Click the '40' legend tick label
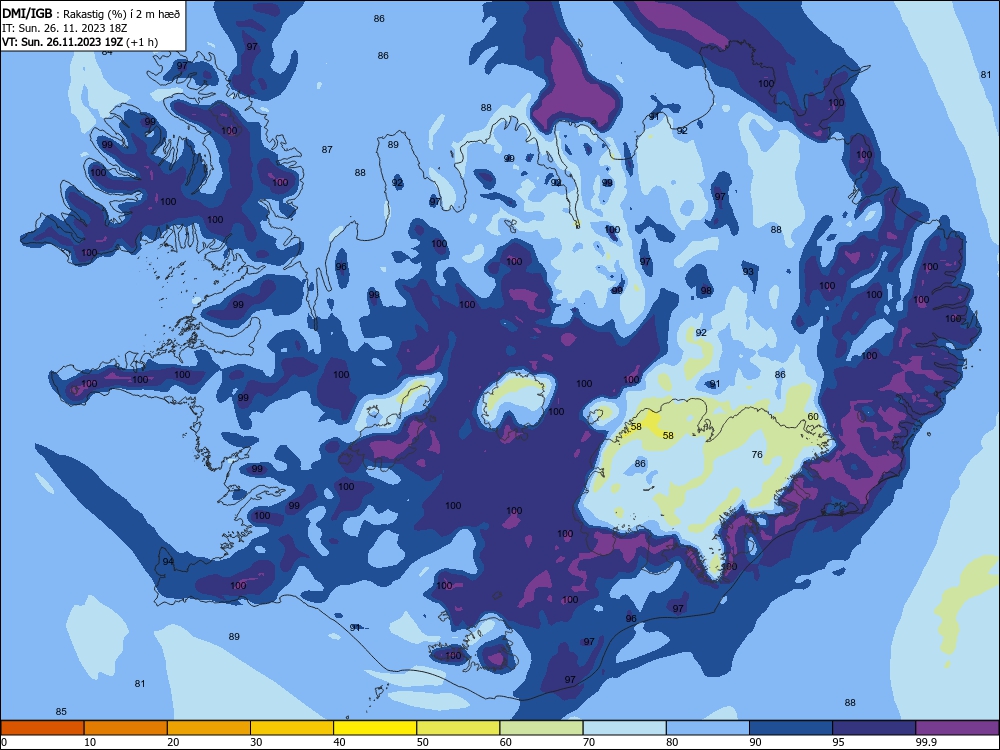The width and height of the screenshot is (1000, 750). tap(339, 742)
